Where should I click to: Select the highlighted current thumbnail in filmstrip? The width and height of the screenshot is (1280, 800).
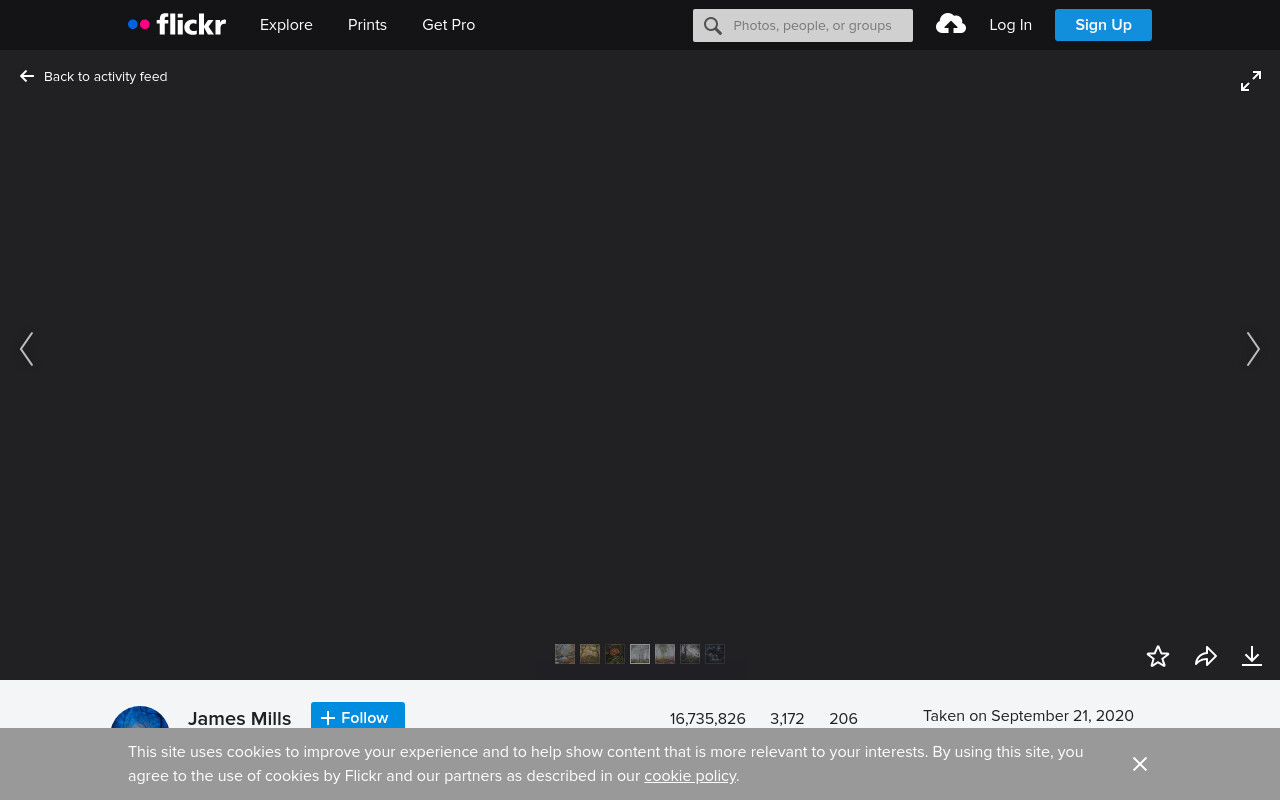(x=640, y=654)
